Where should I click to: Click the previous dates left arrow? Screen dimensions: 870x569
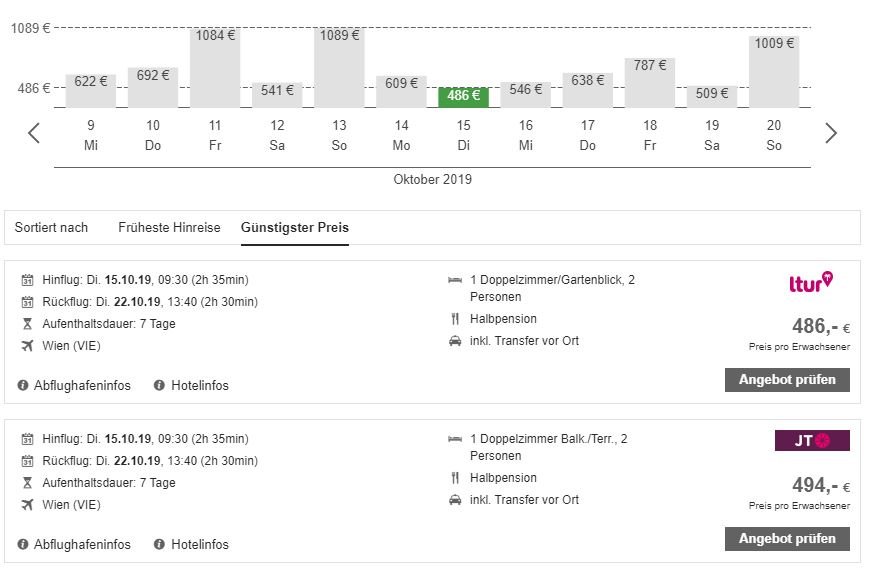pyautogui.click(x=34, y=133)
